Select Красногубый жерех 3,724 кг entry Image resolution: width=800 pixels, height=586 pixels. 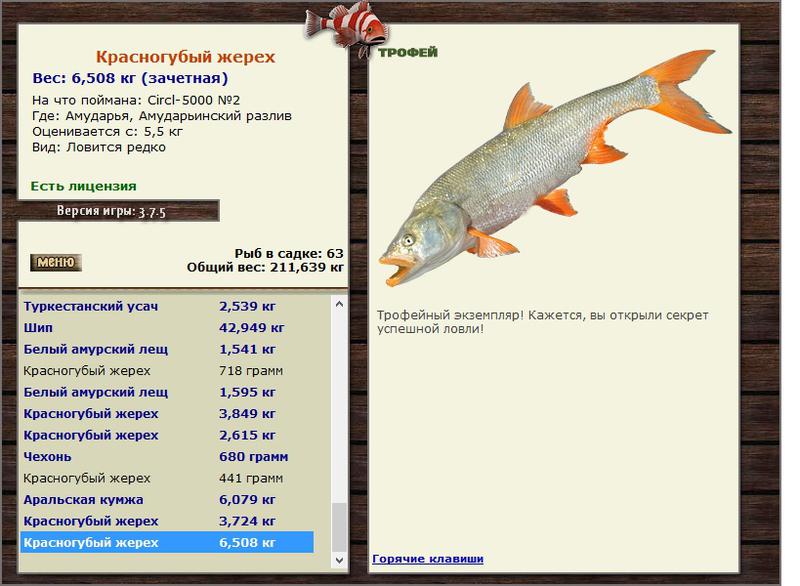coord(167,521)
